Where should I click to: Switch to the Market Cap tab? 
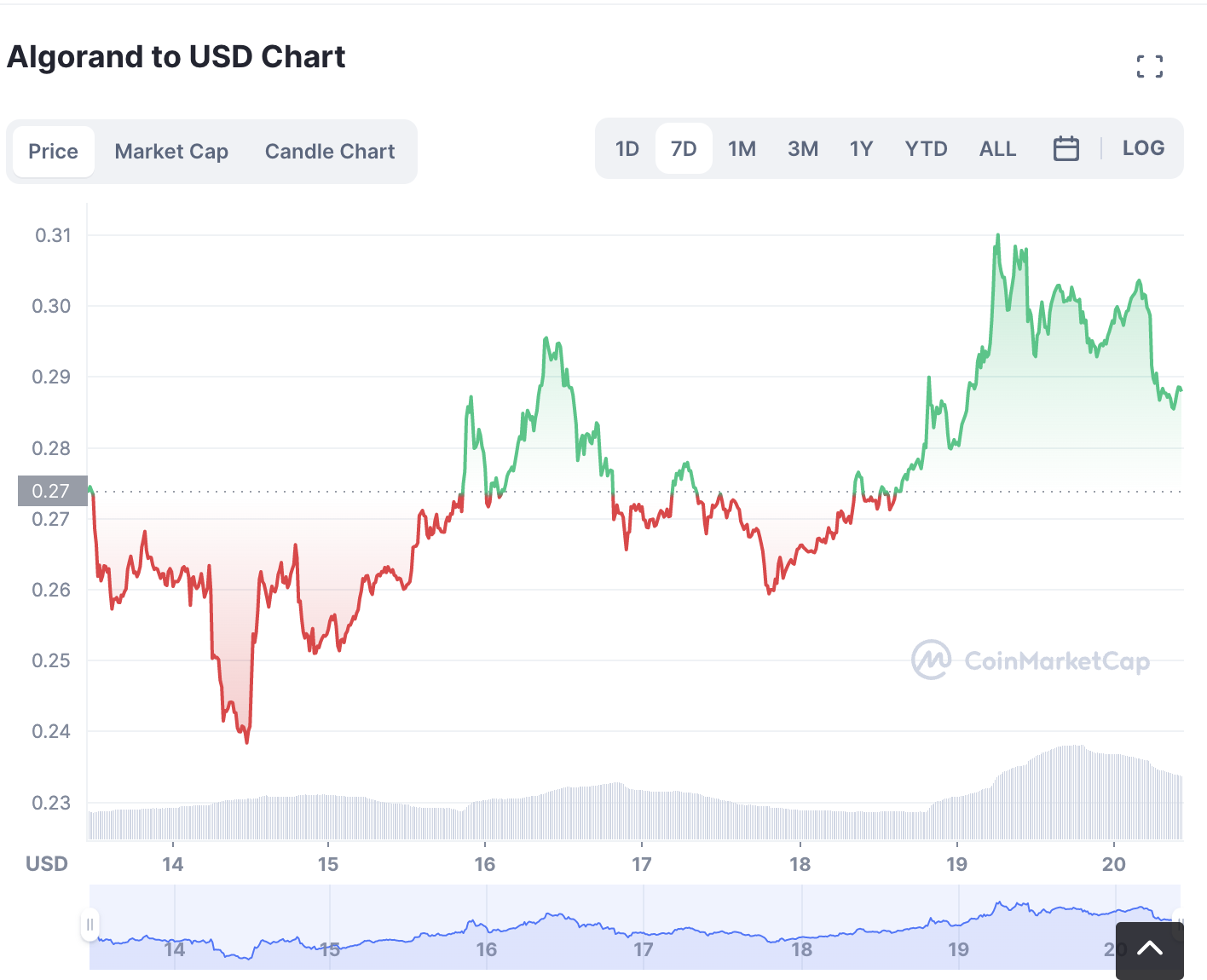[x=171, y=152]
